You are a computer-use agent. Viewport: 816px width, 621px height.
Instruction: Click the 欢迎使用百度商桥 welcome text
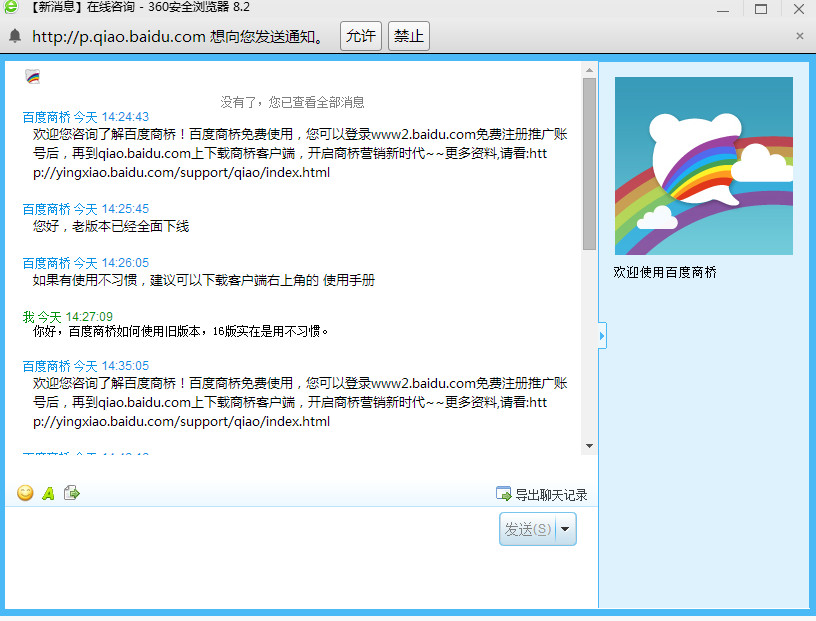pos(665,272)
